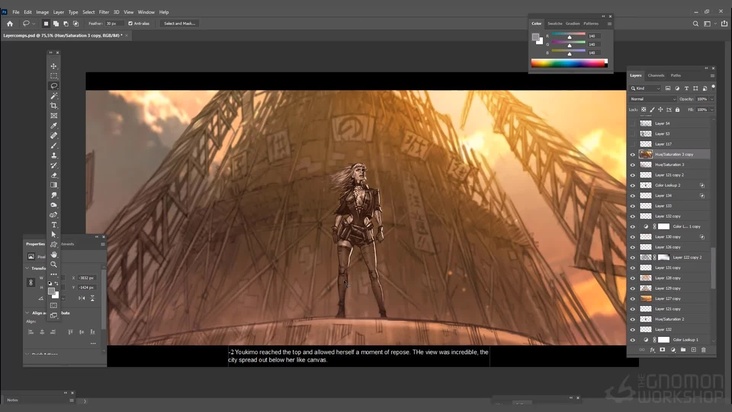Show hidden Layer 117
This screenshot has height=412, width=732.
pyautogui.click(x=633, y=144)
